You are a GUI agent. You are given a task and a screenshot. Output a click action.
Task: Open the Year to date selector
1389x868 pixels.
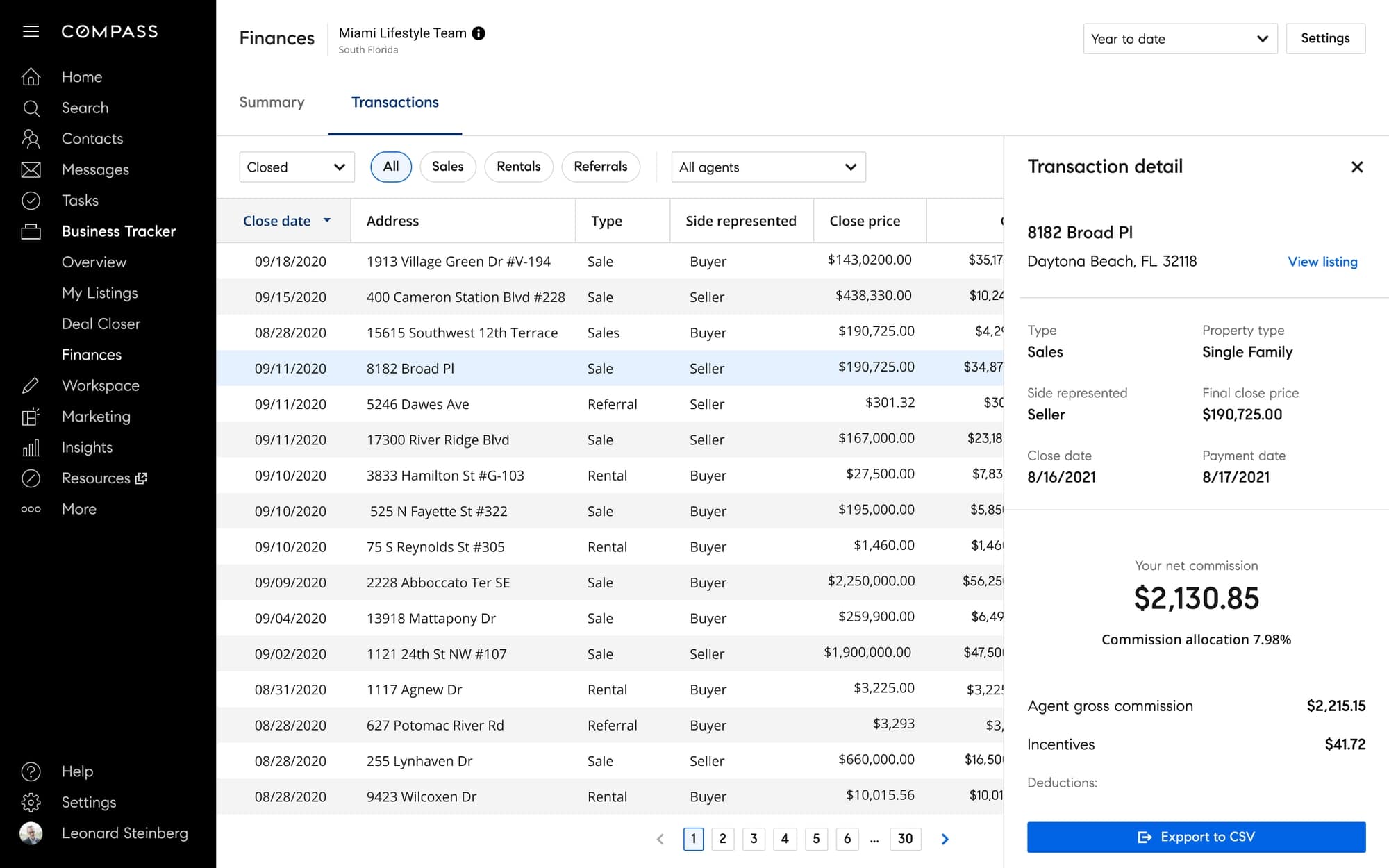click(1180, 39)
